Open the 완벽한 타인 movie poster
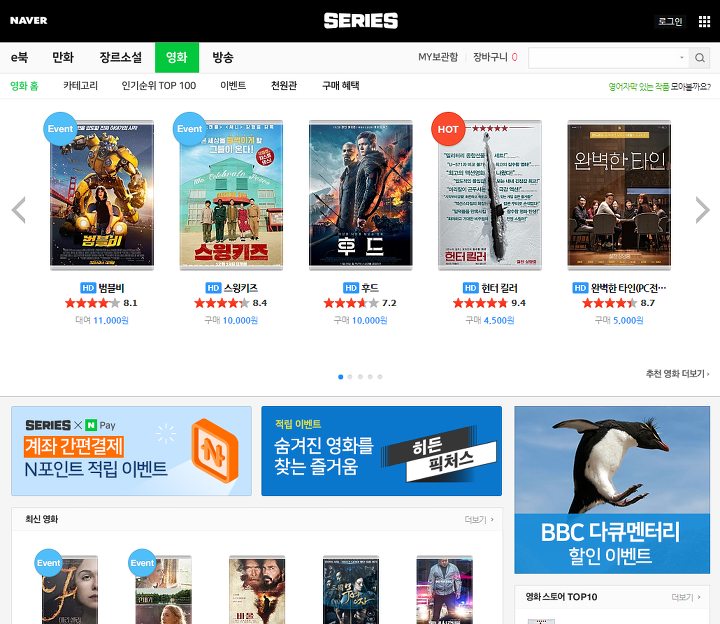The width and height of the screenshot is (720, 624). point(619,195)
